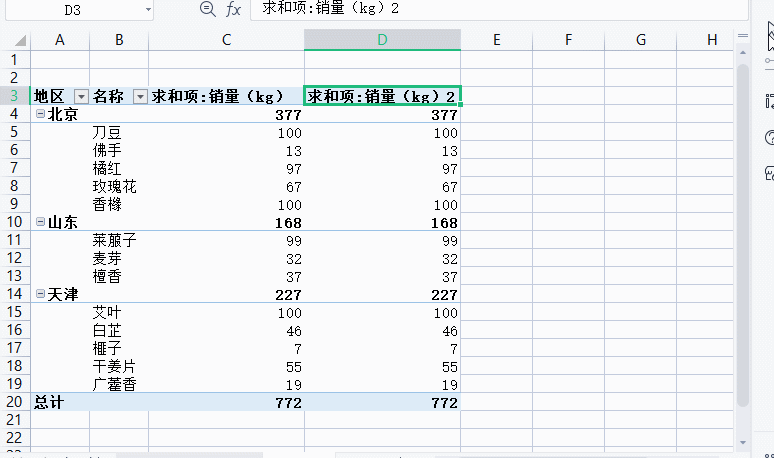
Task: Select the 求和项:销量（kg）header in column C
Action: click(226, 96)
